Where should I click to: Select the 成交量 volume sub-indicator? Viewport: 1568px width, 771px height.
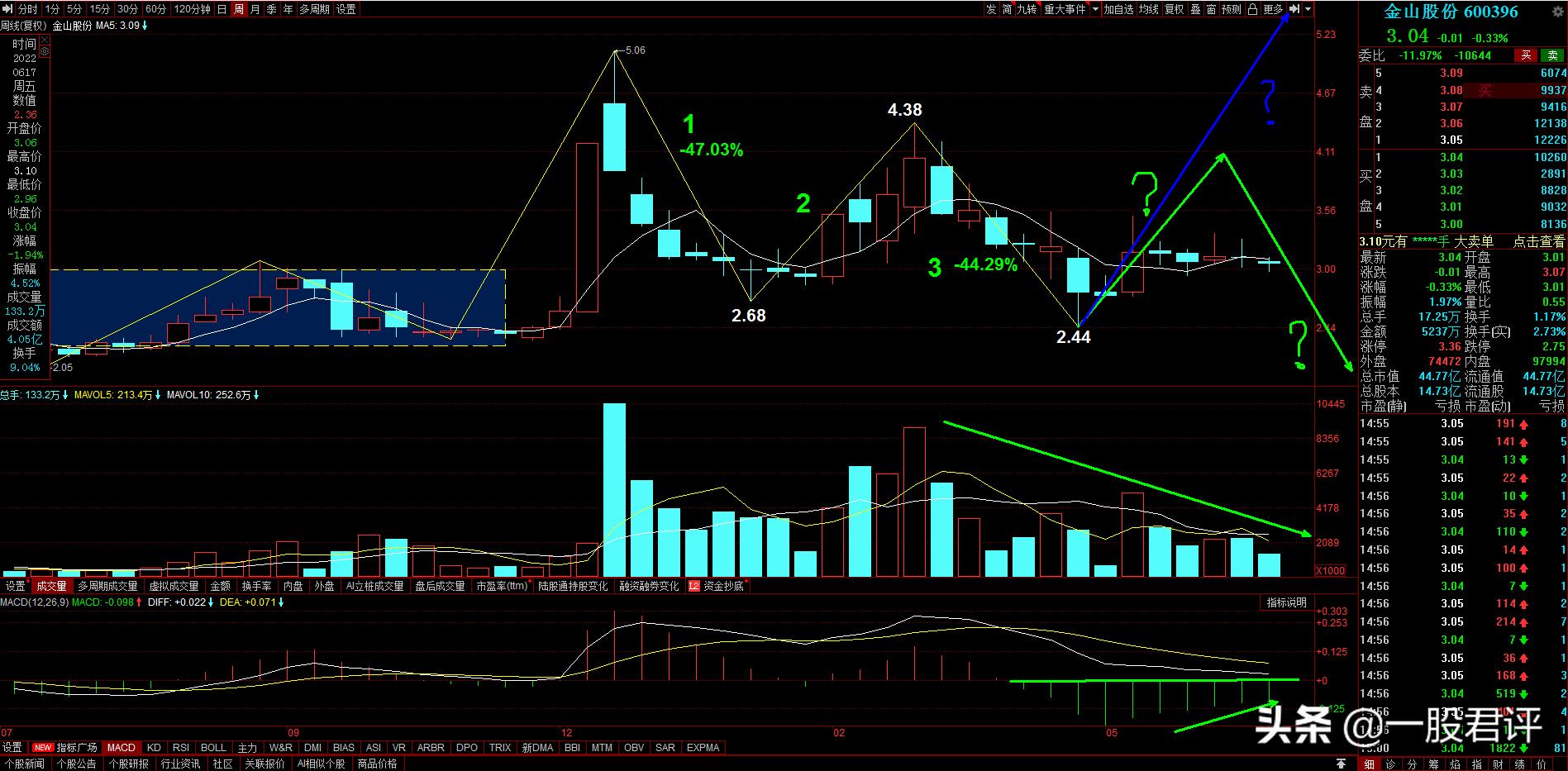51,586
